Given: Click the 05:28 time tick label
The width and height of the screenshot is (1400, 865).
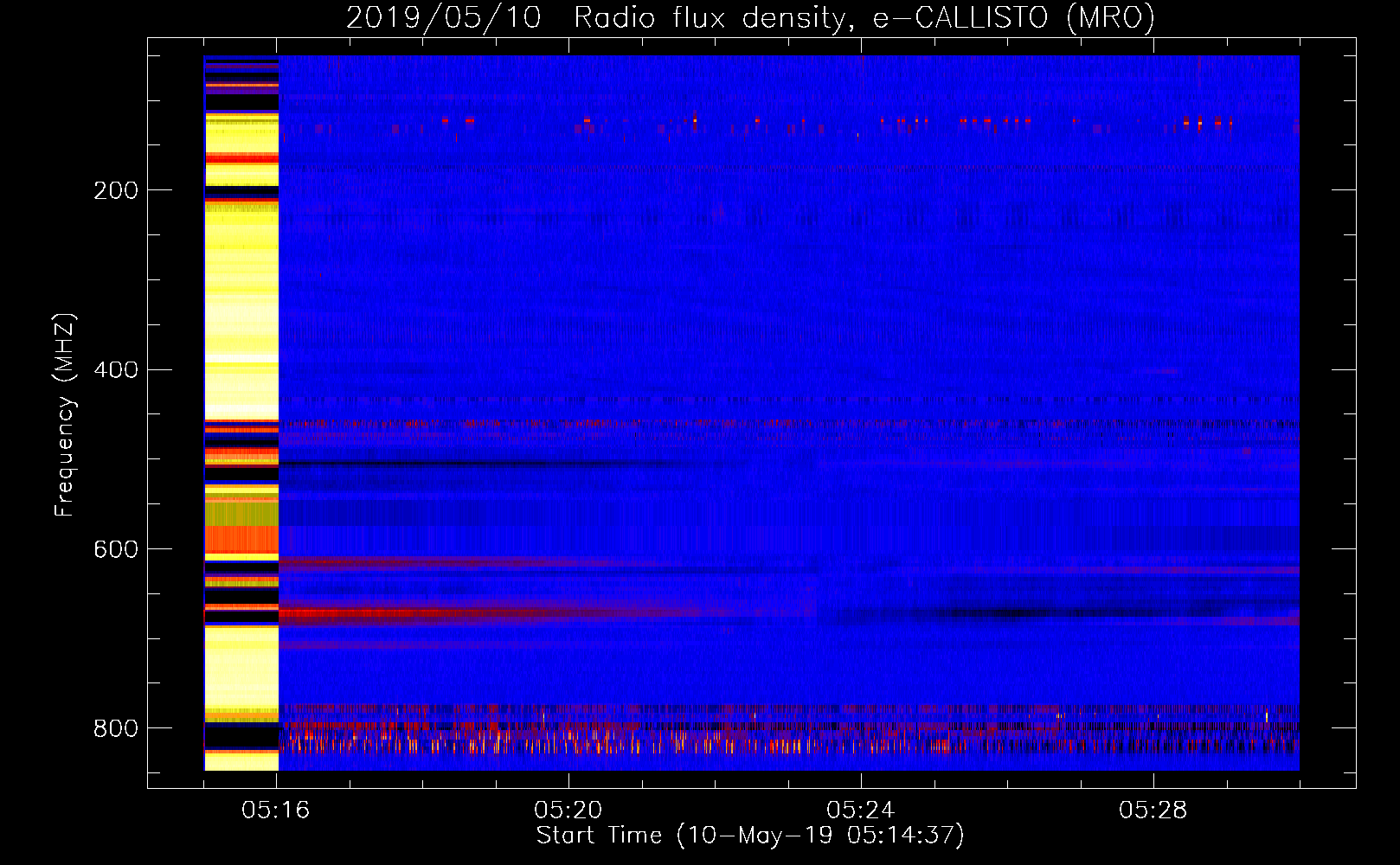Looking at the screenshot, I should tap(1153, 811).
